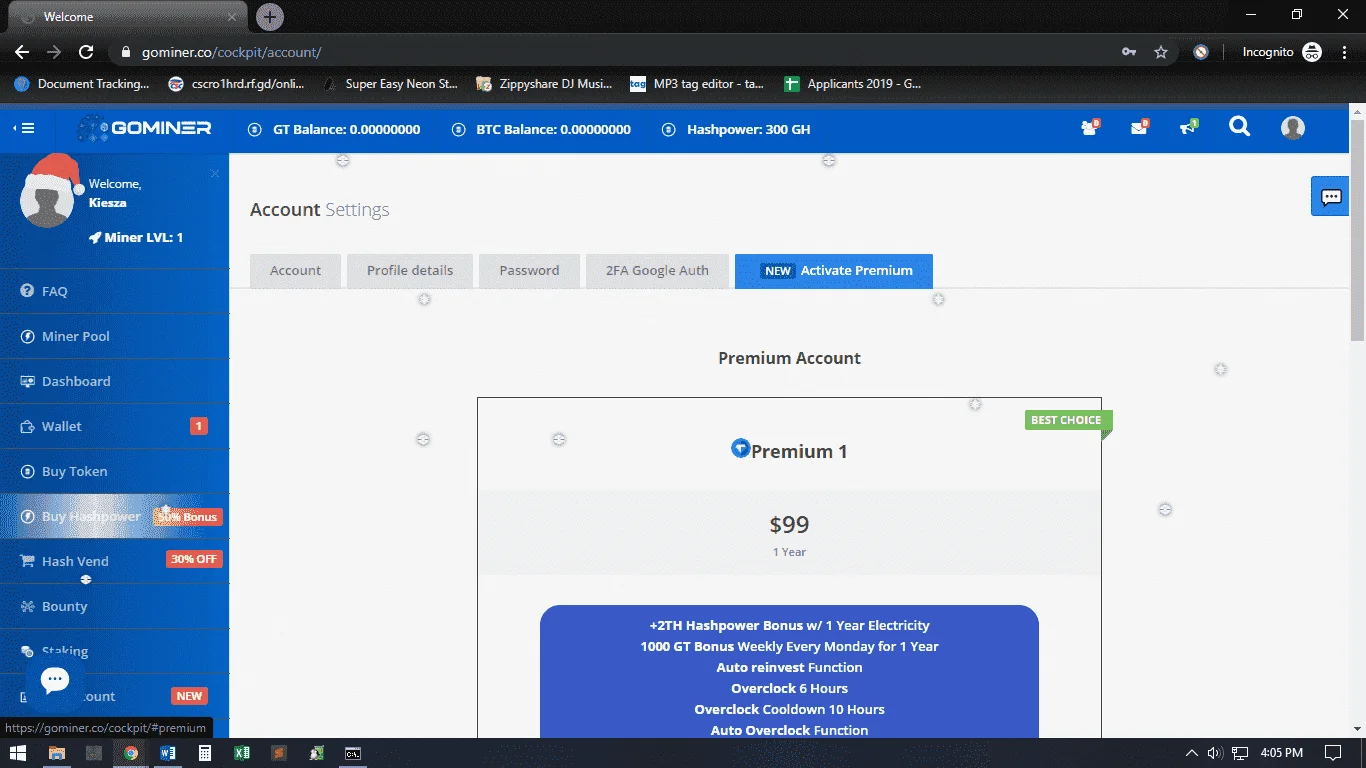The height and width of the screenshot is (768, 1366).
Task: Open the mail envelope notifications
Action: [x=1139, y=127]
